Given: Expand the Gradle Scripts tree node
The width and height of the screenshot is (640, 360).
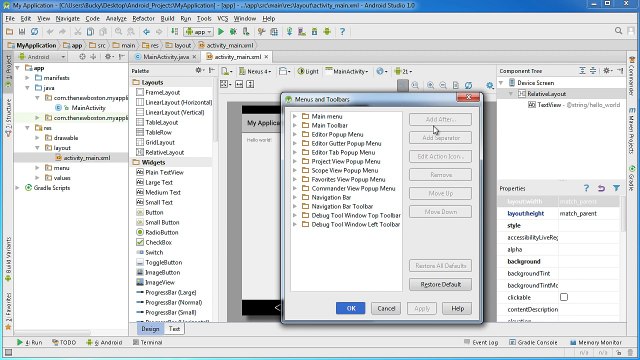Looking at the screenshot, I should [x=18, y=188].
